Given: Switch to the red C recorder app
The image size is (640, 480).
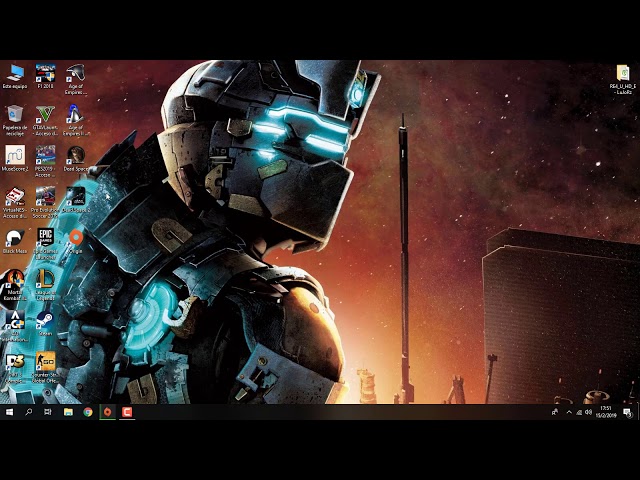Looking at the screenshot, I should (127, 412).
